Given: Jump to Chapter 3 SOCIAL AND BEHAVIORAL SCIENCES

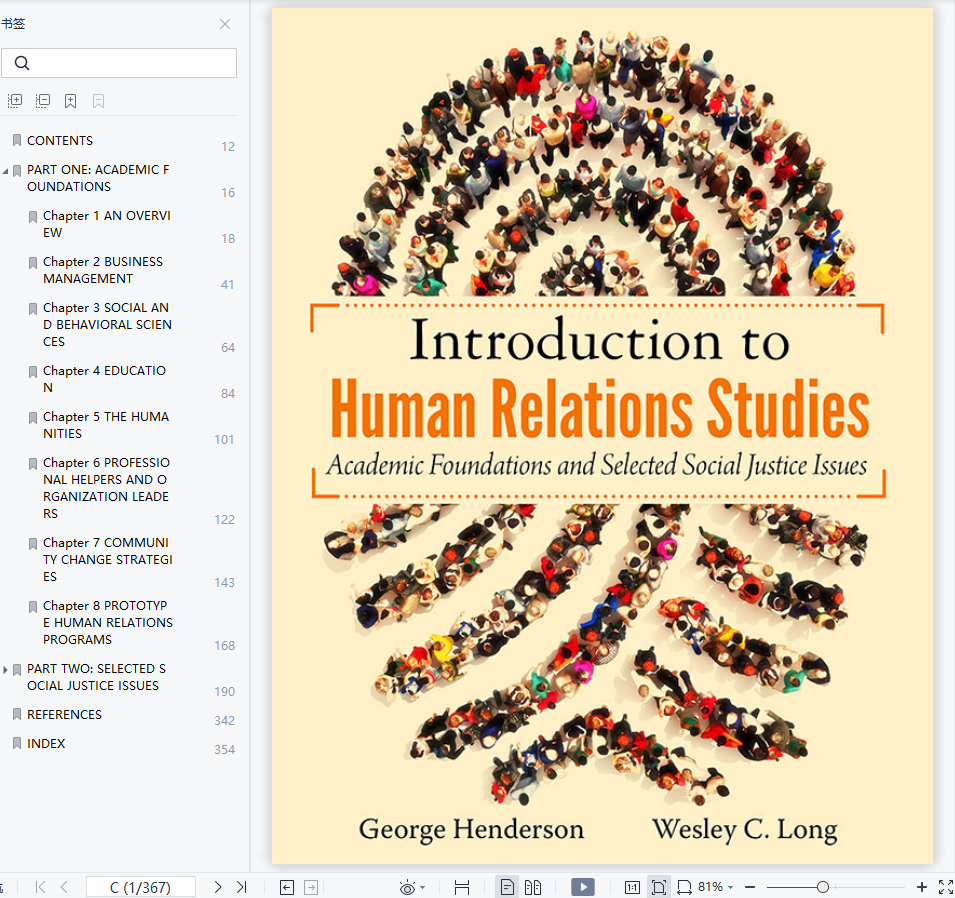Looking at the screenshot, I should pos(107,325).
